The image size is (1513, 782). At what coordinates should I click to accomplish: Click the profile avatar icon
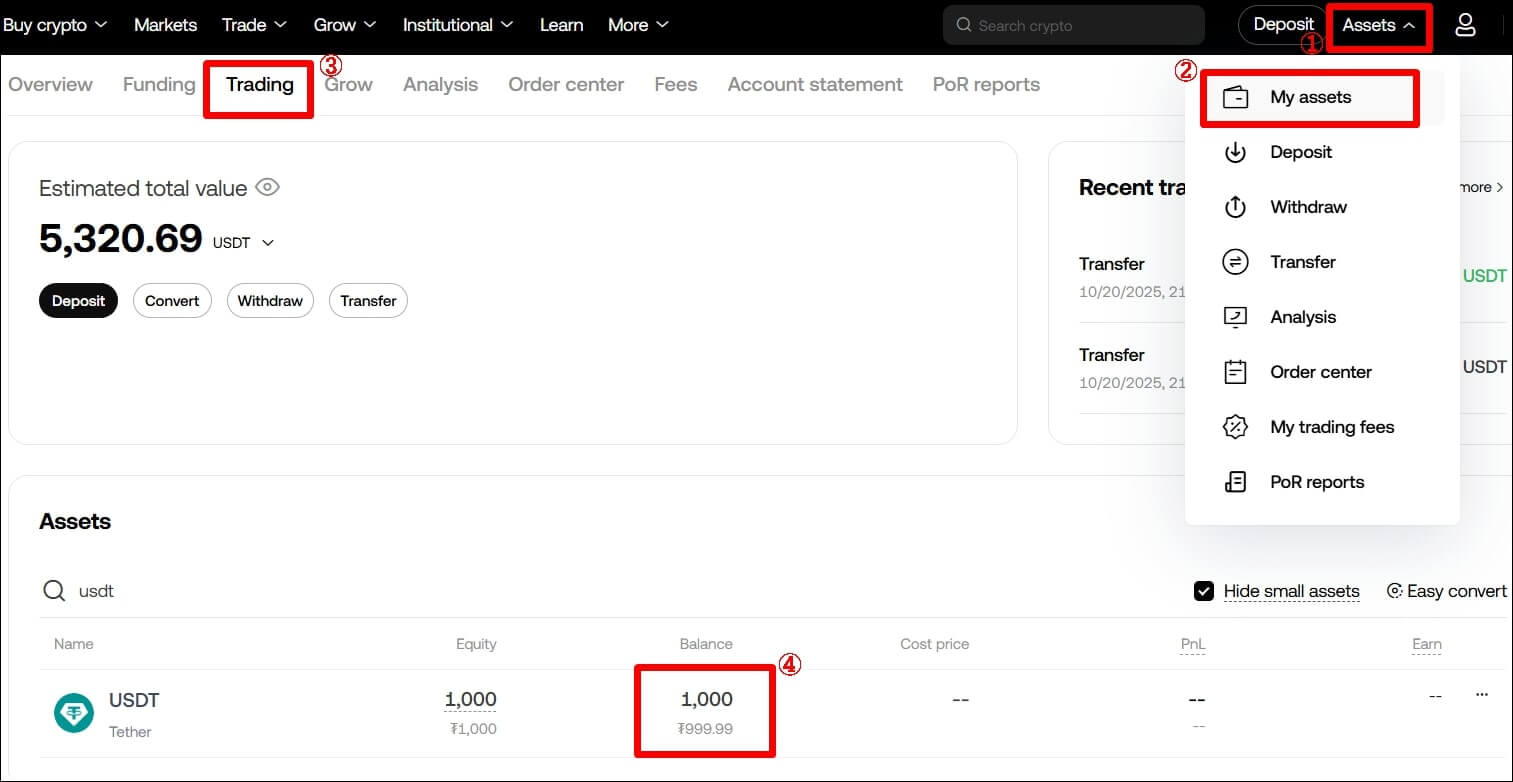[x=1465, y=25]
